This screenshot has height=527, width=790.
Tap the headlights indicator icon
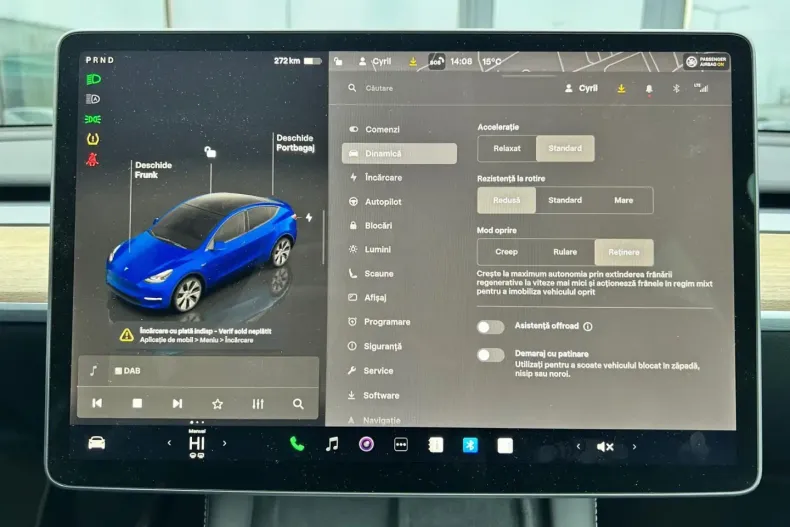(x=93, y=79)
